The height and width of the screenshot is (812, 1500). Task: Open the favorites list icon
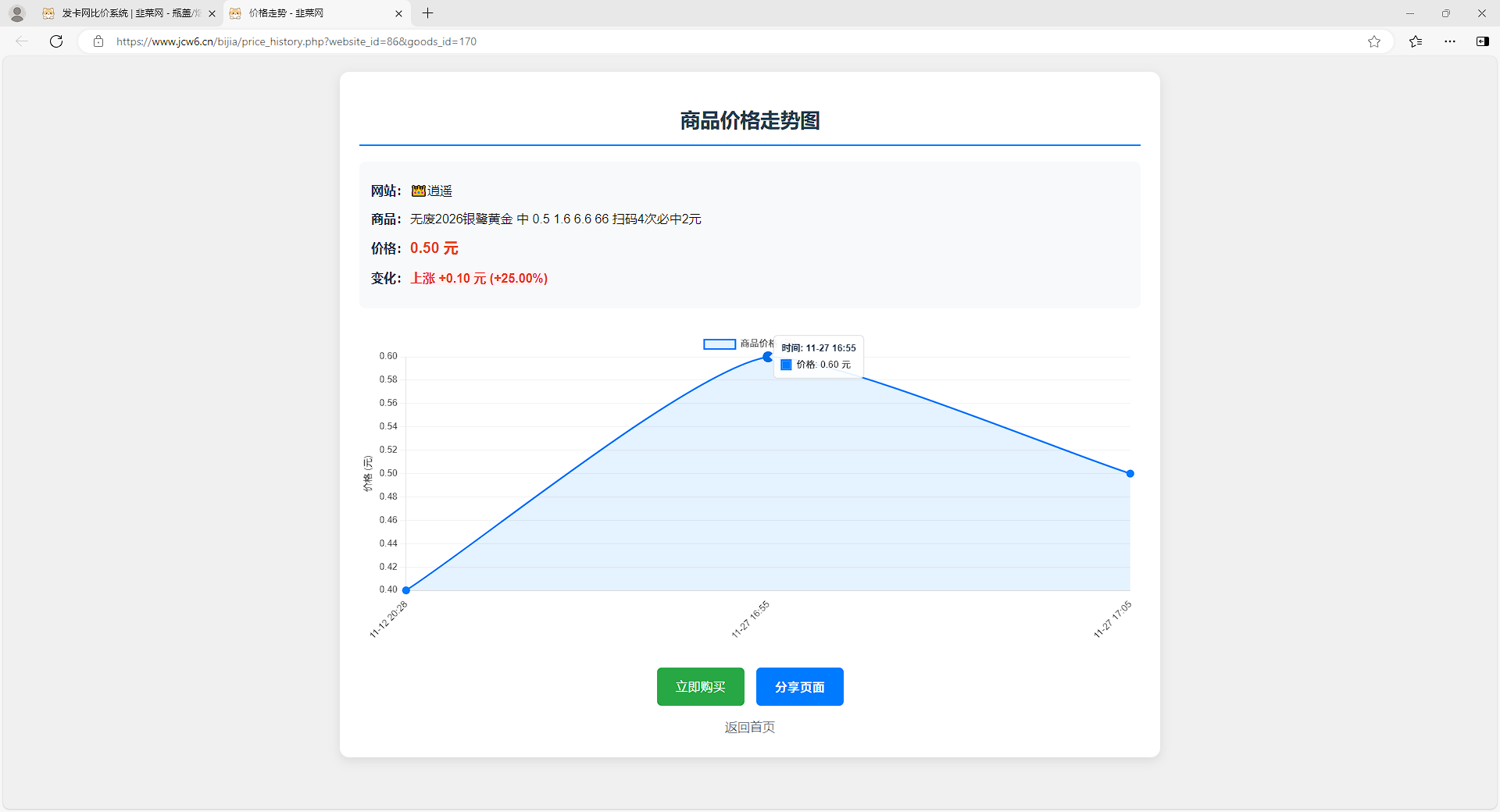point(1416,41)
